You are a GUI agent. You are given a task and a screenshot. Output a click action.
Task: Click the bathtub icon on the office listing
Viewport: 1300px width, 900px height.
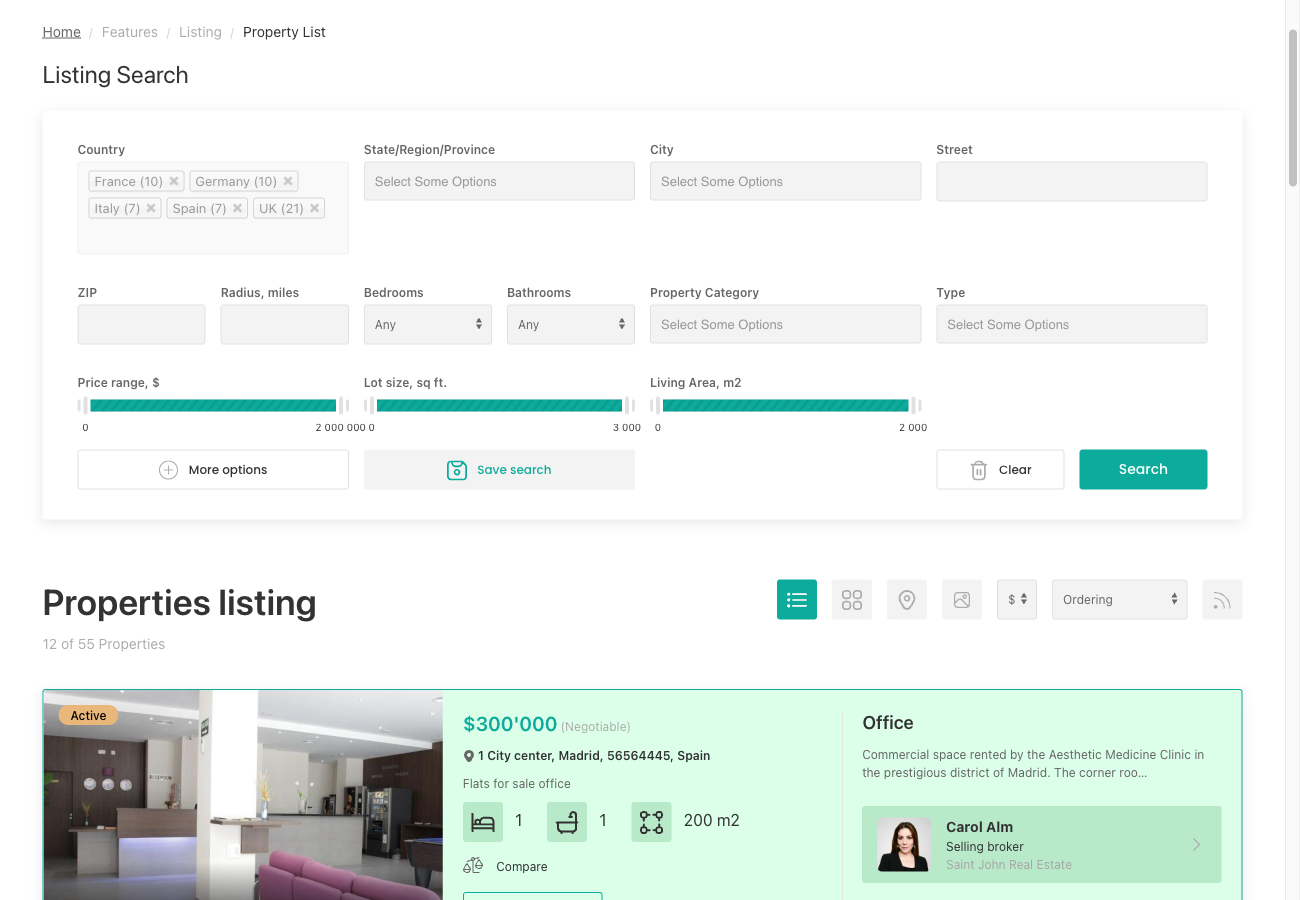(x=567, y=821)
